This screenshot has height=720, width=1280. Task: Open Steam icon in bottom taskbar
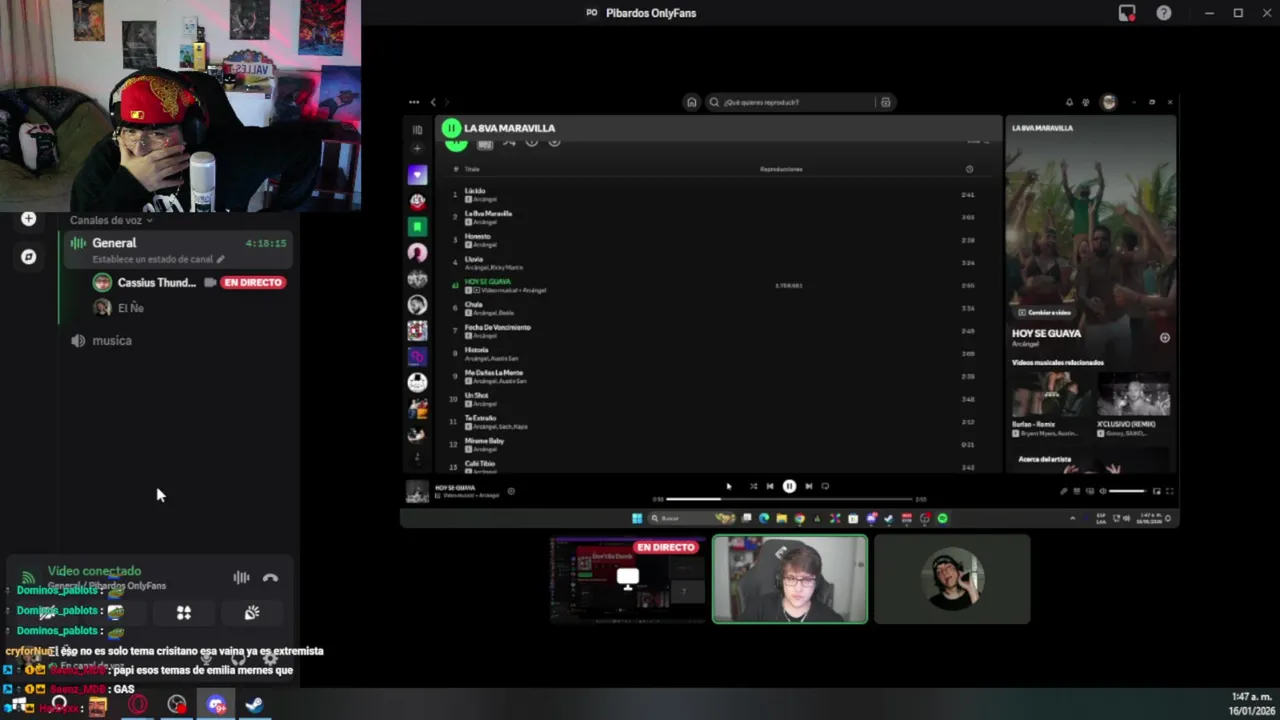pyautogui.click(x=254, y=705)
